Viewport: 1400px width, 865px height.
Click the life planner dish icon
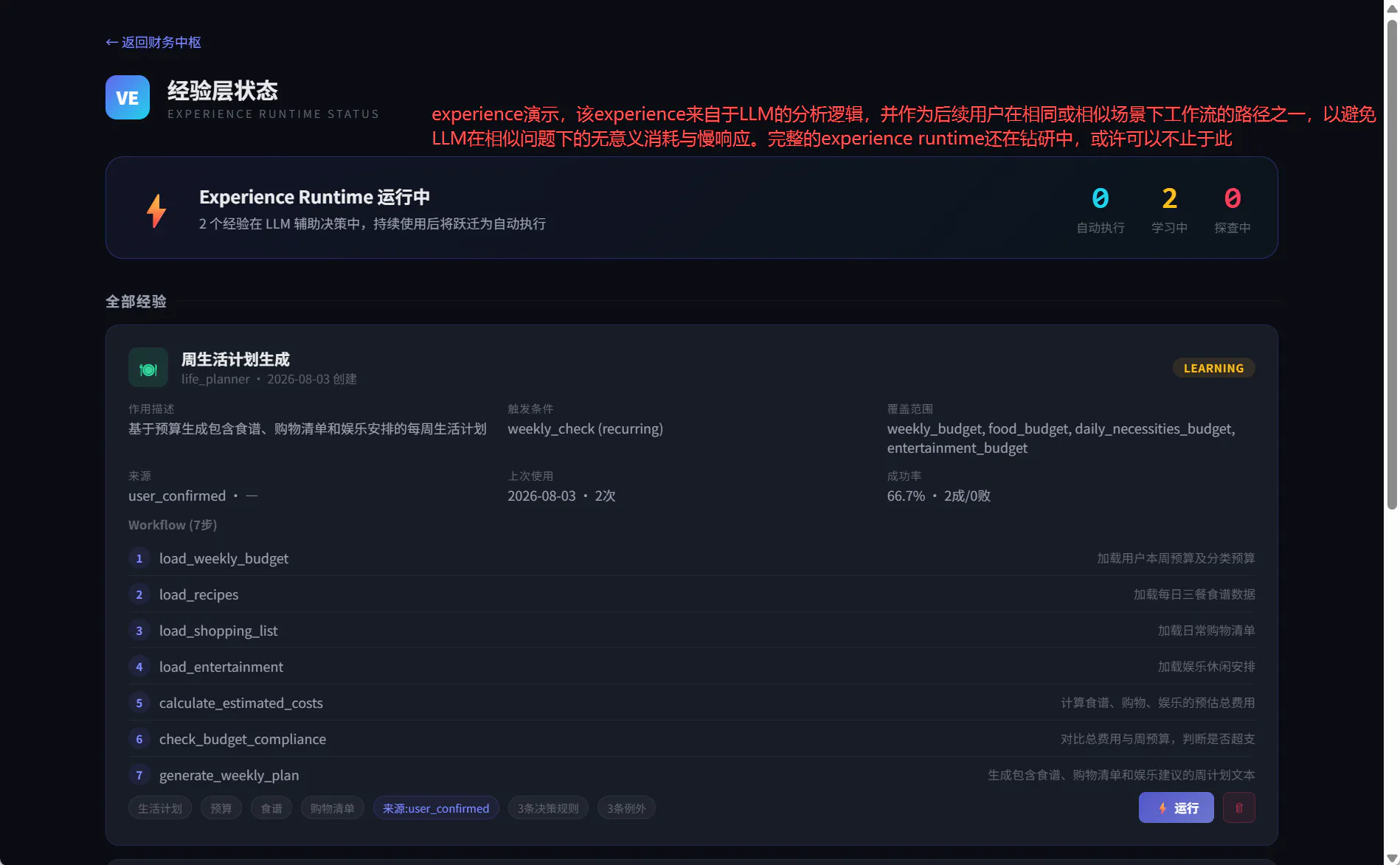click(148, 367)
